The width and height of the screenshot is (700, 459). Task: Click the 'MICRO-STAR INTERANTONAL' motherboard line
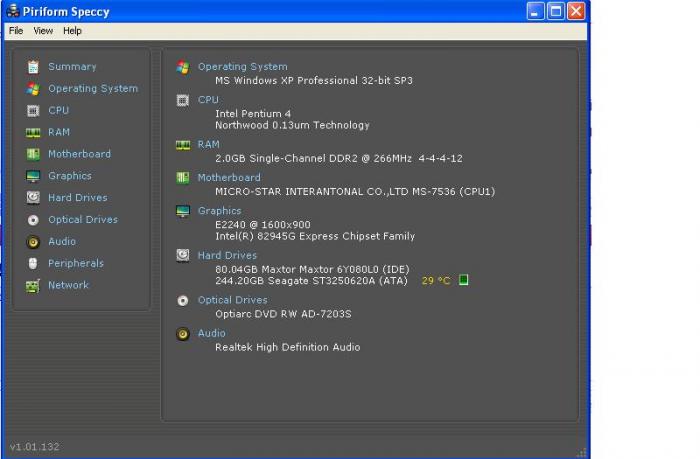tap(355, 192)
